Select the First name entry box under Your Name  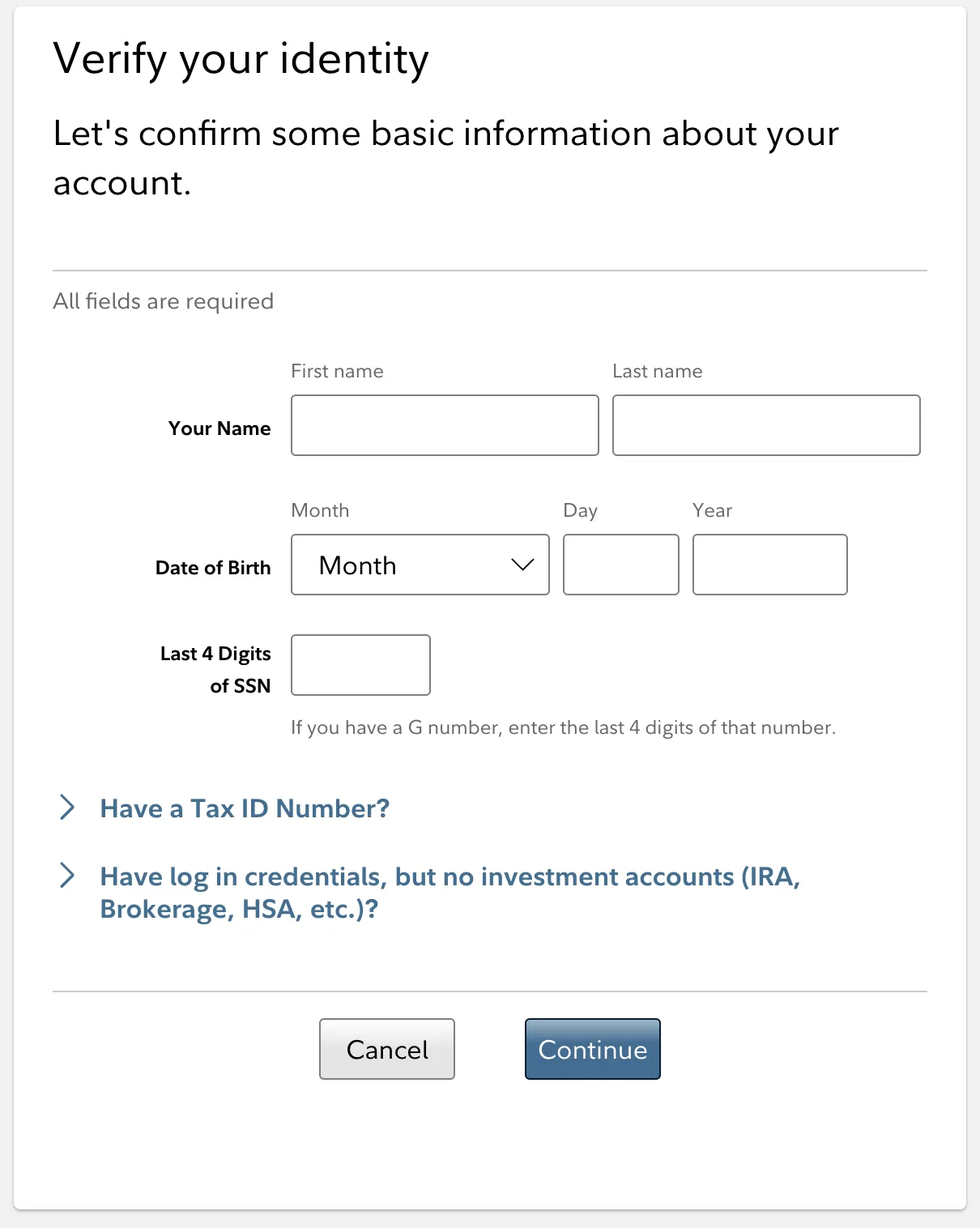pos(445,424)
